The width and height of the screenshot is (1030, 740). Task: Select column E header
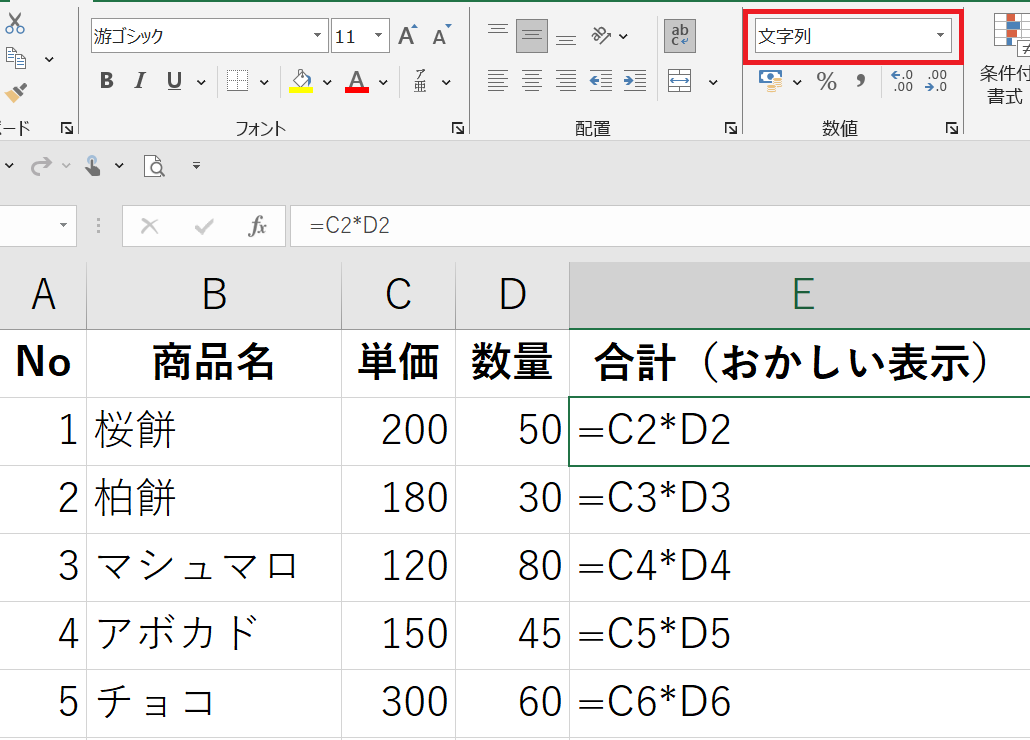[x=800, y=294]
